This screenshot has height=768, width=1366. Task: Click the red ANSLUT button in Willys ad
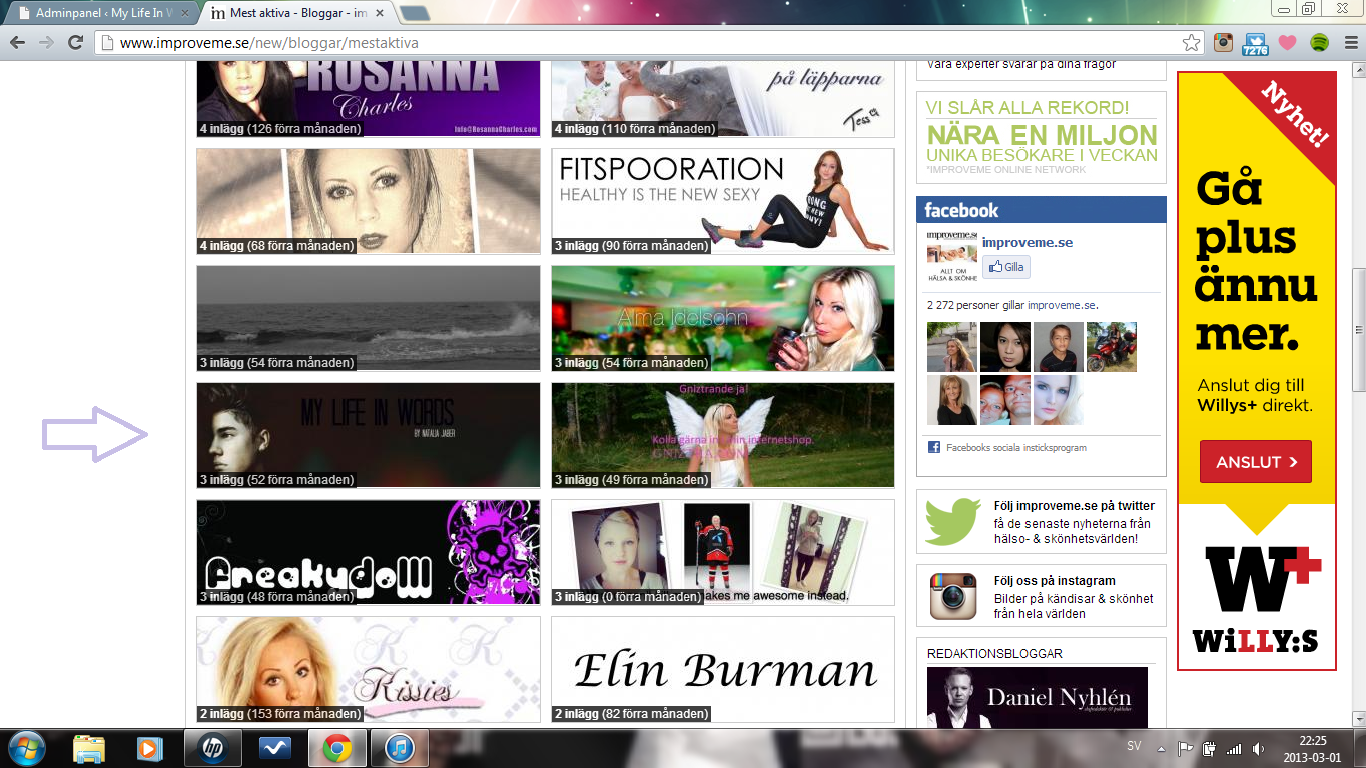1255,462
